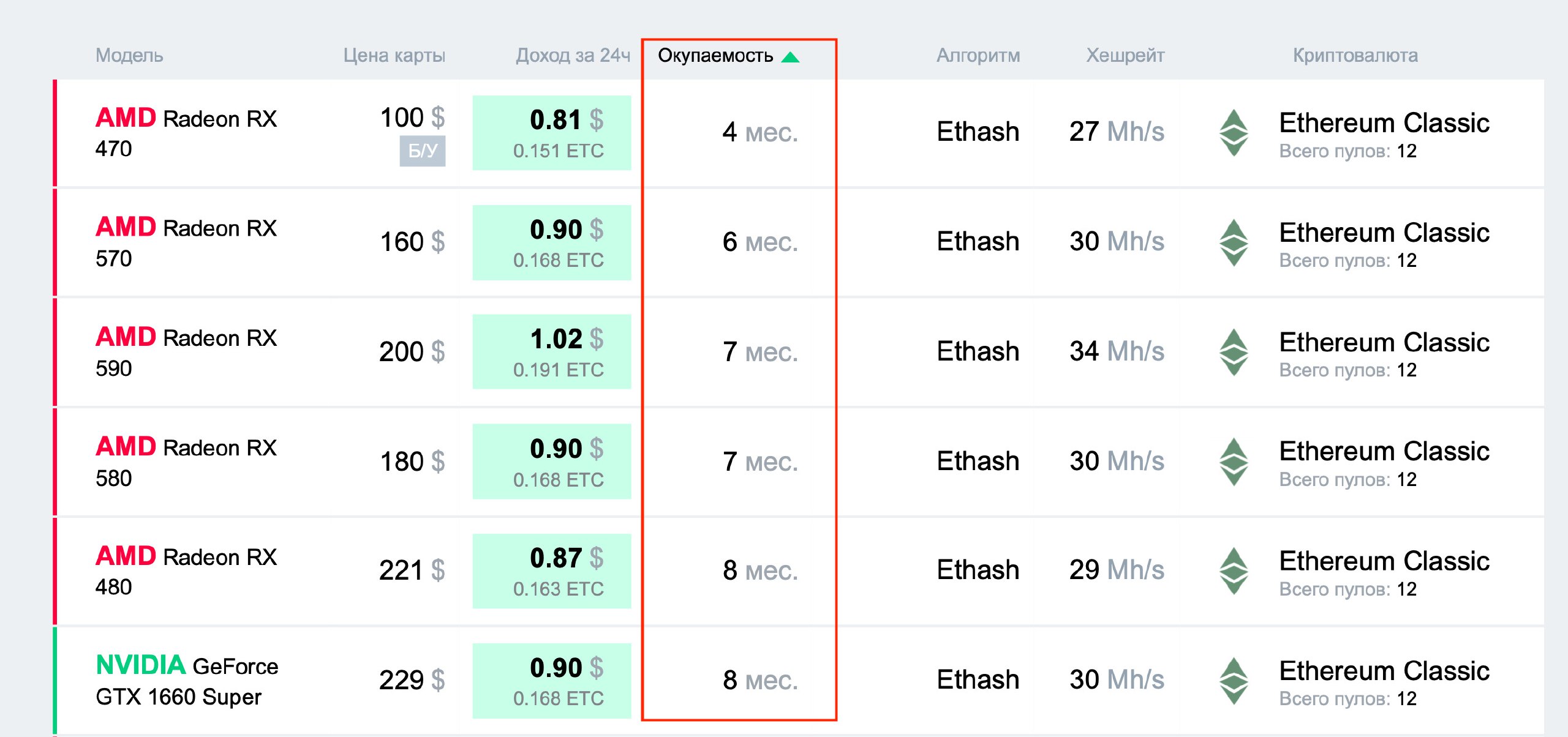The height and width of the screenshot is (737, 1568).
Task: Click Ethereum Classic icon in RX 480 row
Action: coord(1233,571)
